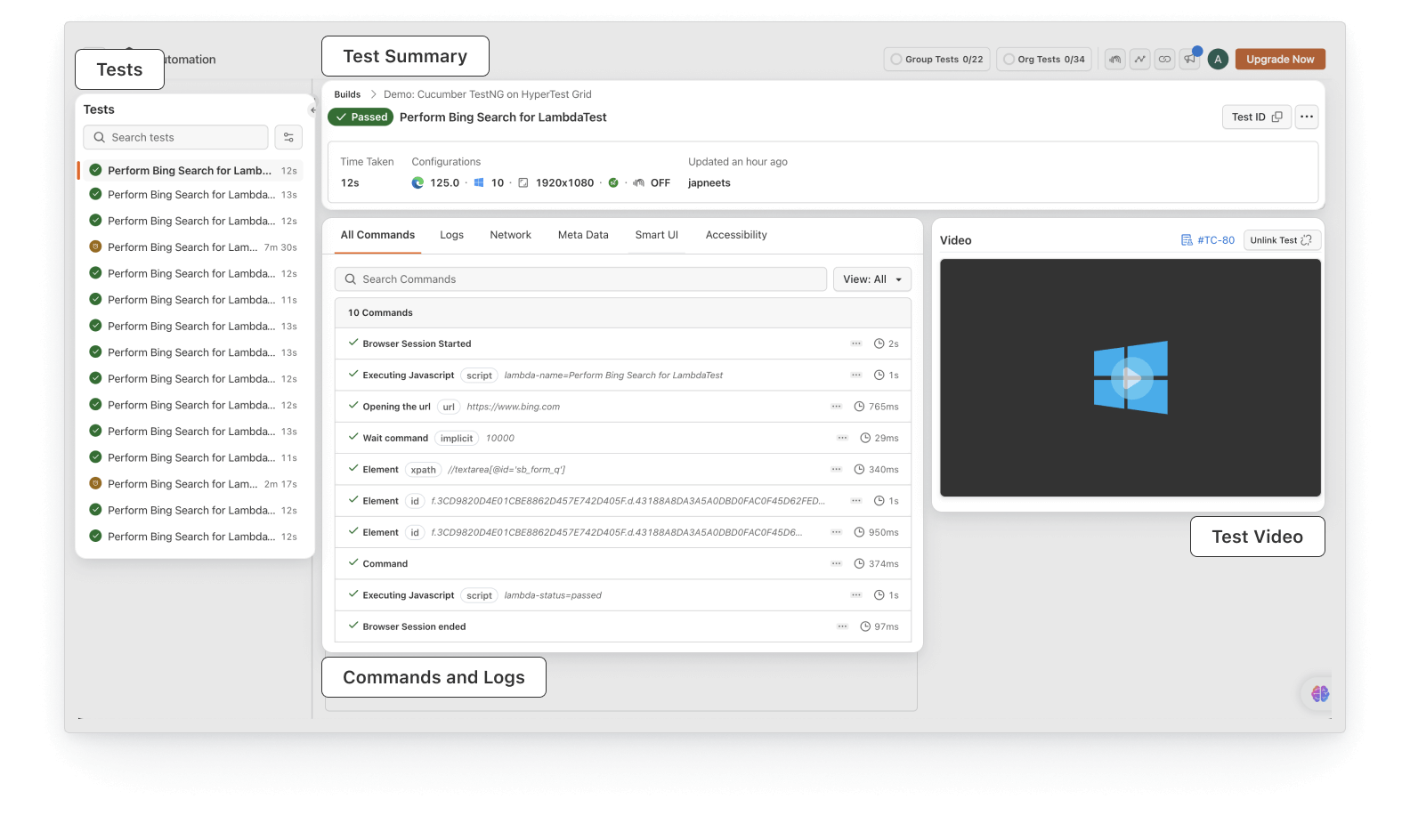Play the test video recording
This screenshot has height=840, width=1410.
point(1130,377)
